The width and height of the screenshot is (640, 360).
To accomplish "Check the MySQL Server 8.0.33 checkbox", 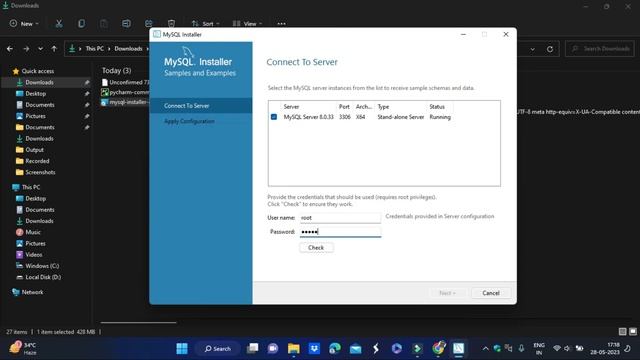I will (274, 117).
